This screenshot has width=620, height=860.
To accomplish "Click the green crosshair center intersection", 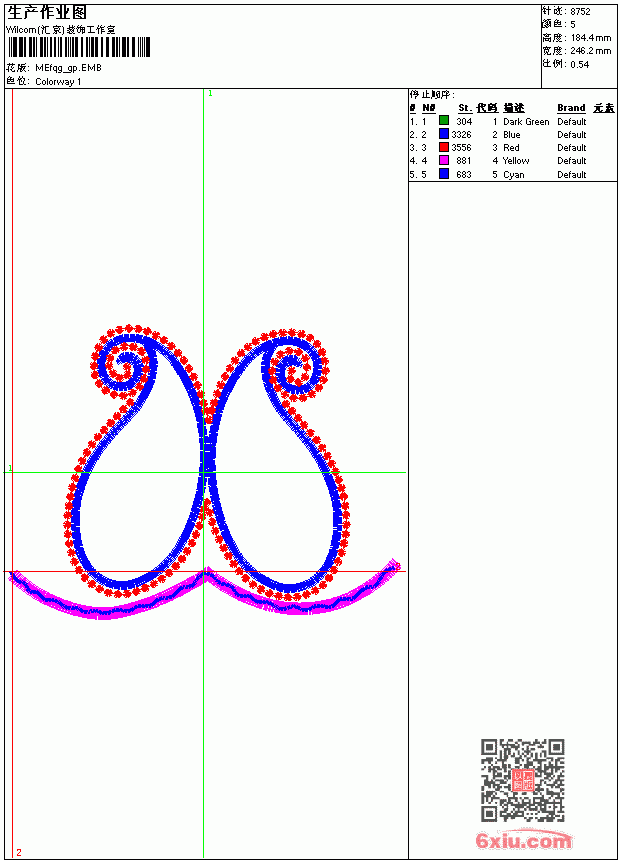I will 204,472.
